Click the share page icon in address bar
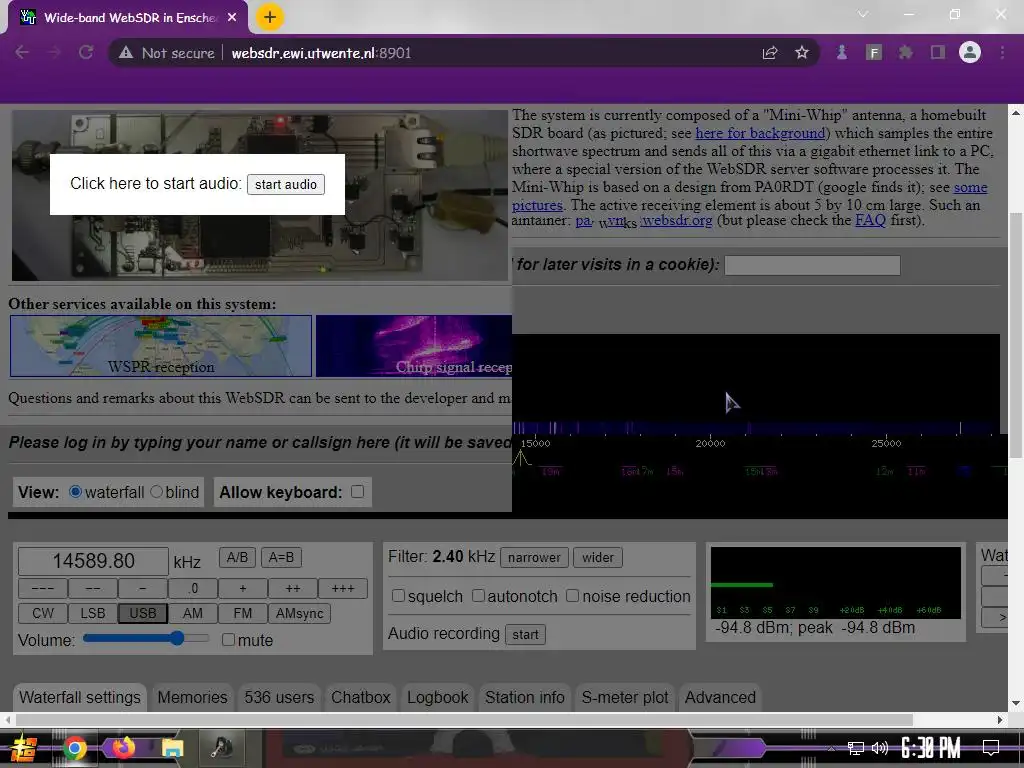 click(x=770, y=52)
